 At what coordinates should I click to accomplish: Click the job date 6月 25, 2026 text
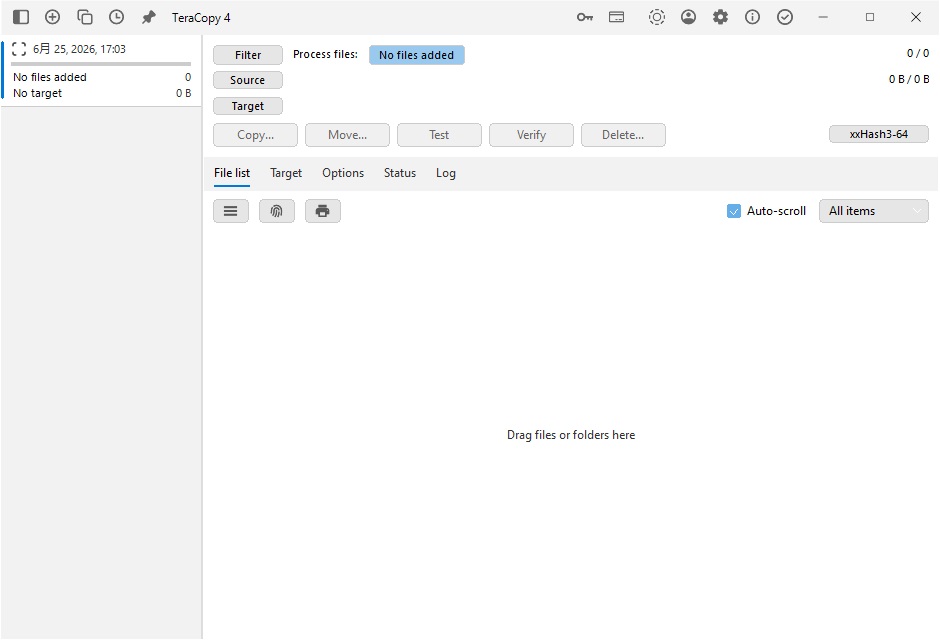click(79, 49)
